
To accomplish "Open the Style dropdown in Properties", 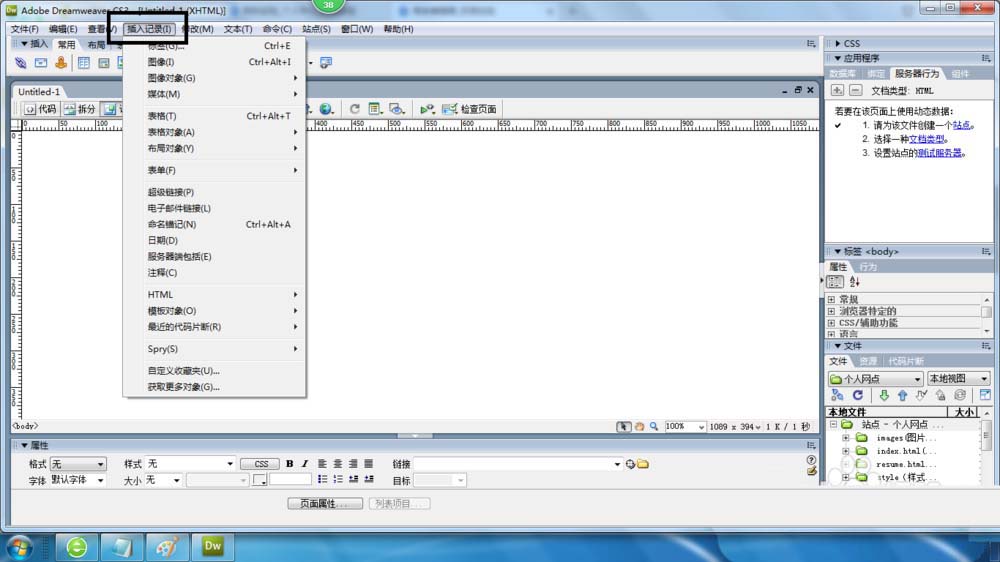I will pyautogui.click(x=191, y=464).
